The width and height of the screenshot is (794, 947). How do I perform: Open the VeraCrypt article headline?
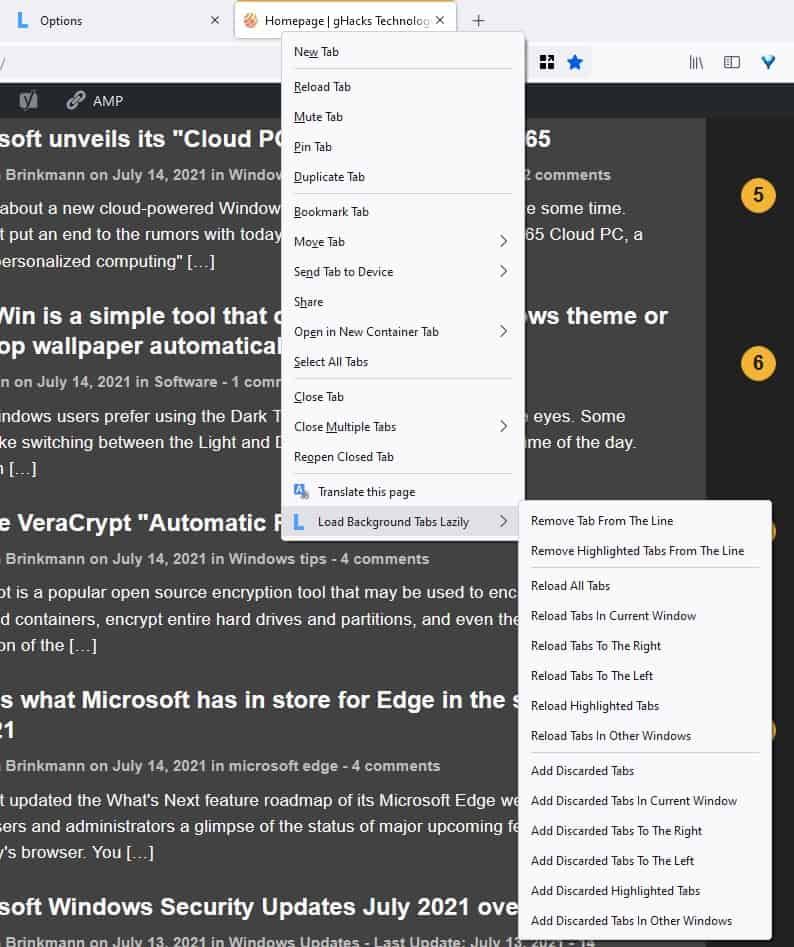tap(141, 523)
